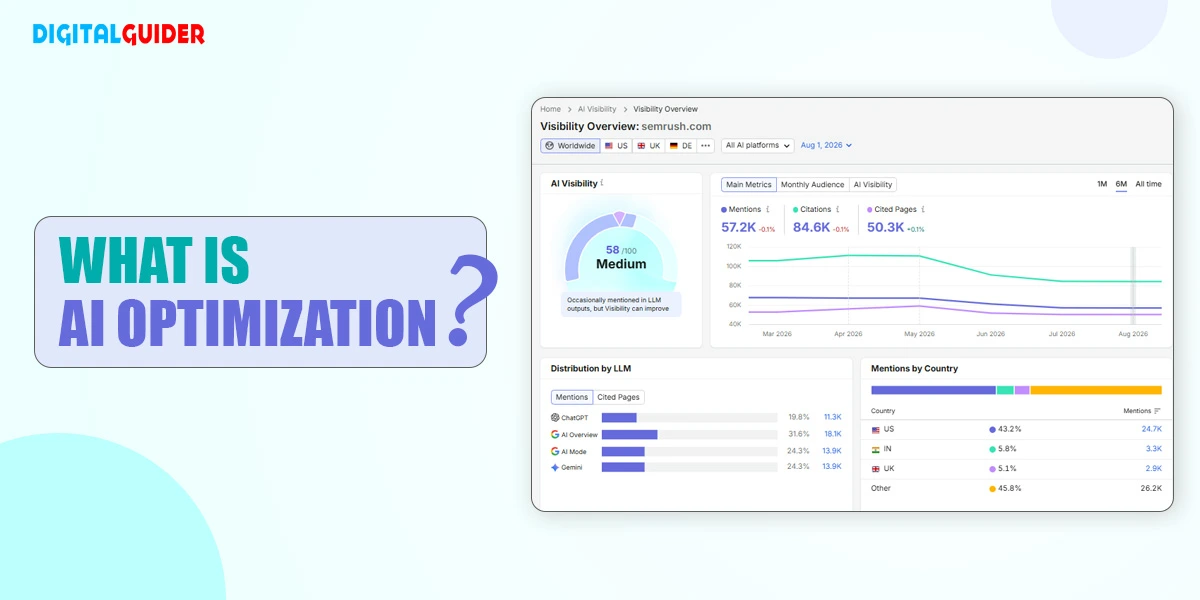Click the DigitalGuider logo
This screenshot has height=600, width=1200.
click(118, 33)
